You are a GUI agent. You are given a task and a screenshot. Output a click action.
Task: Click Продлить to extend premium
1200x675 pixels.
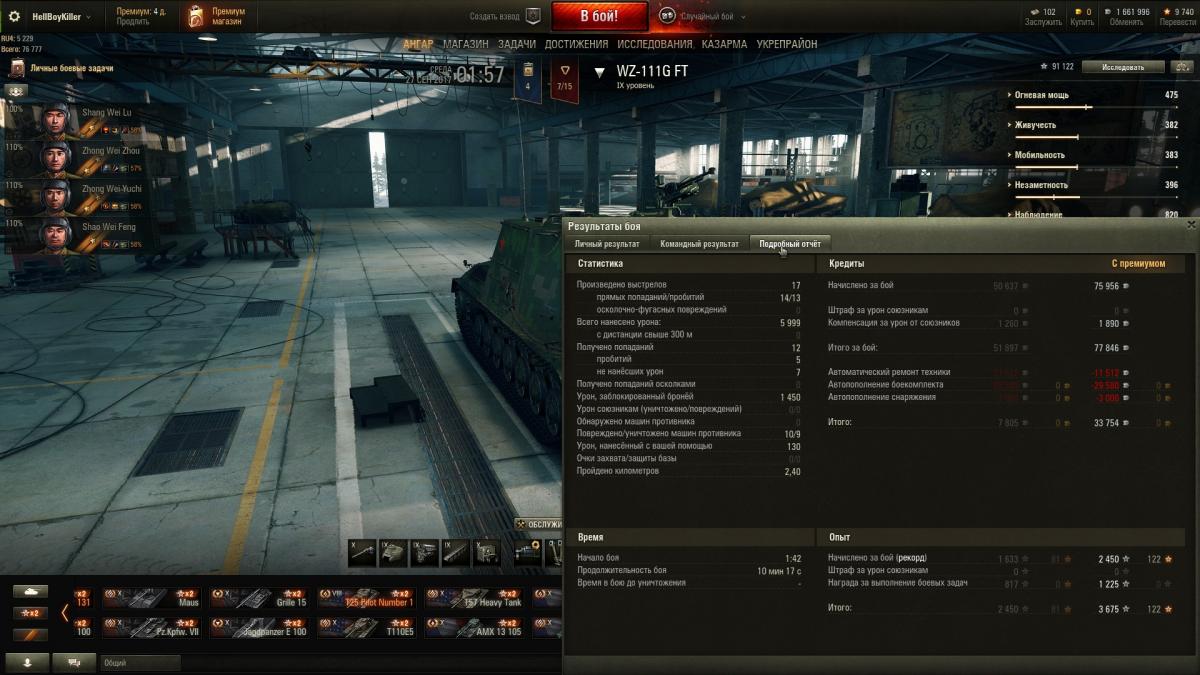(x=133, y=22)
